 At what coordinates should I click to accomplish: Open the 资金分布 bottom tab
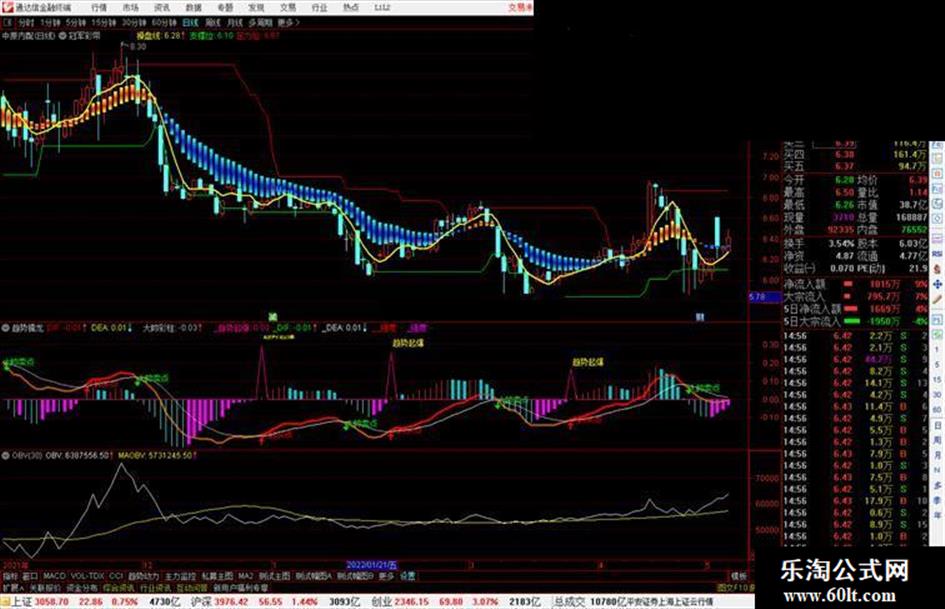coord(82,587)
